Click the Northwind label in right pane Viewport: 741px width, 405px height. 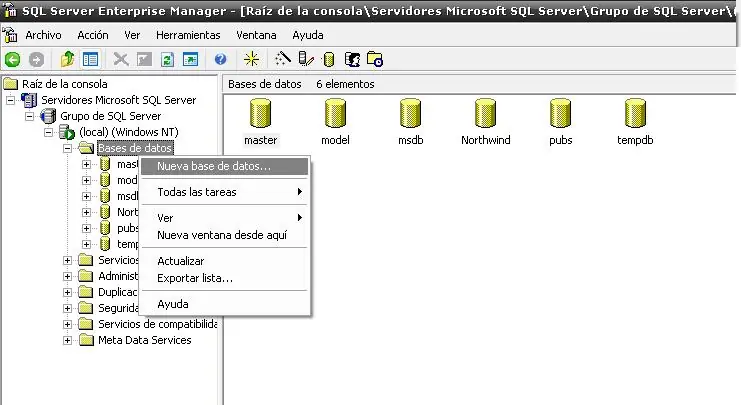[486, 140]
